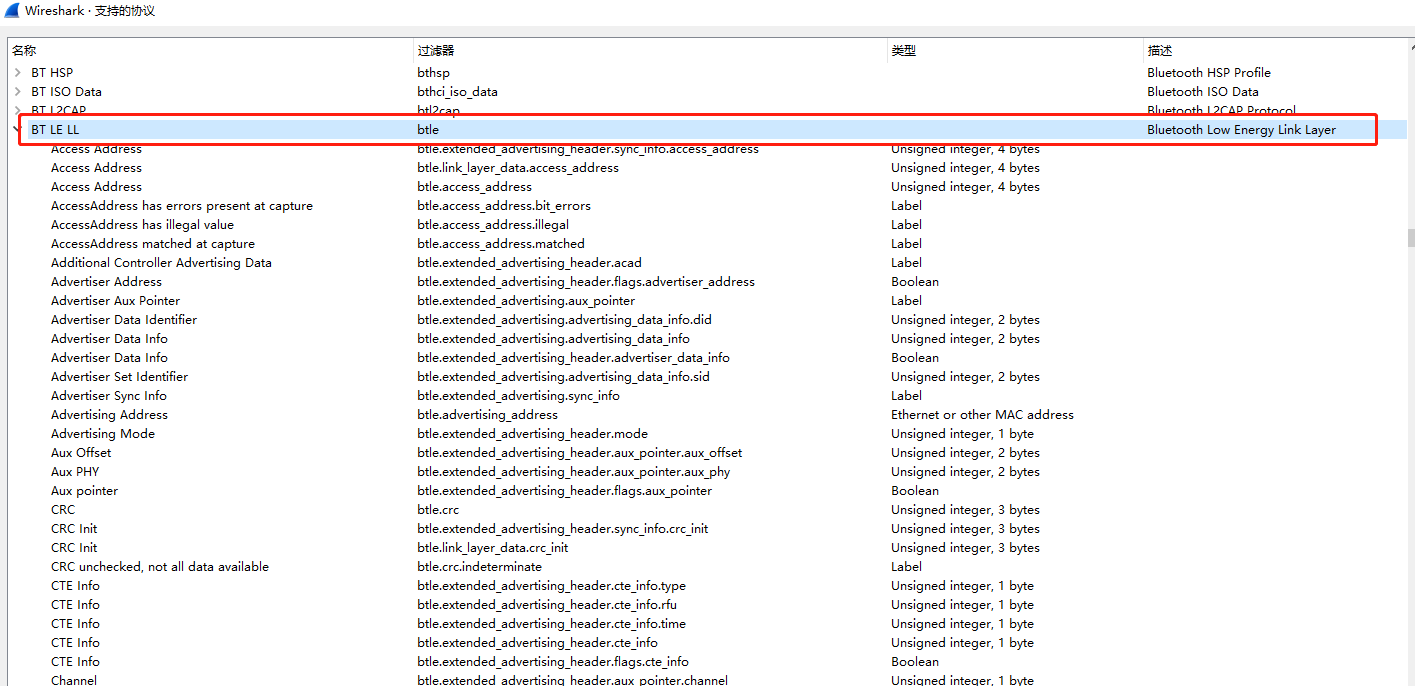The image size is (1415, 686).
Task: Select the Advertiser Address row
Action: 106,282
